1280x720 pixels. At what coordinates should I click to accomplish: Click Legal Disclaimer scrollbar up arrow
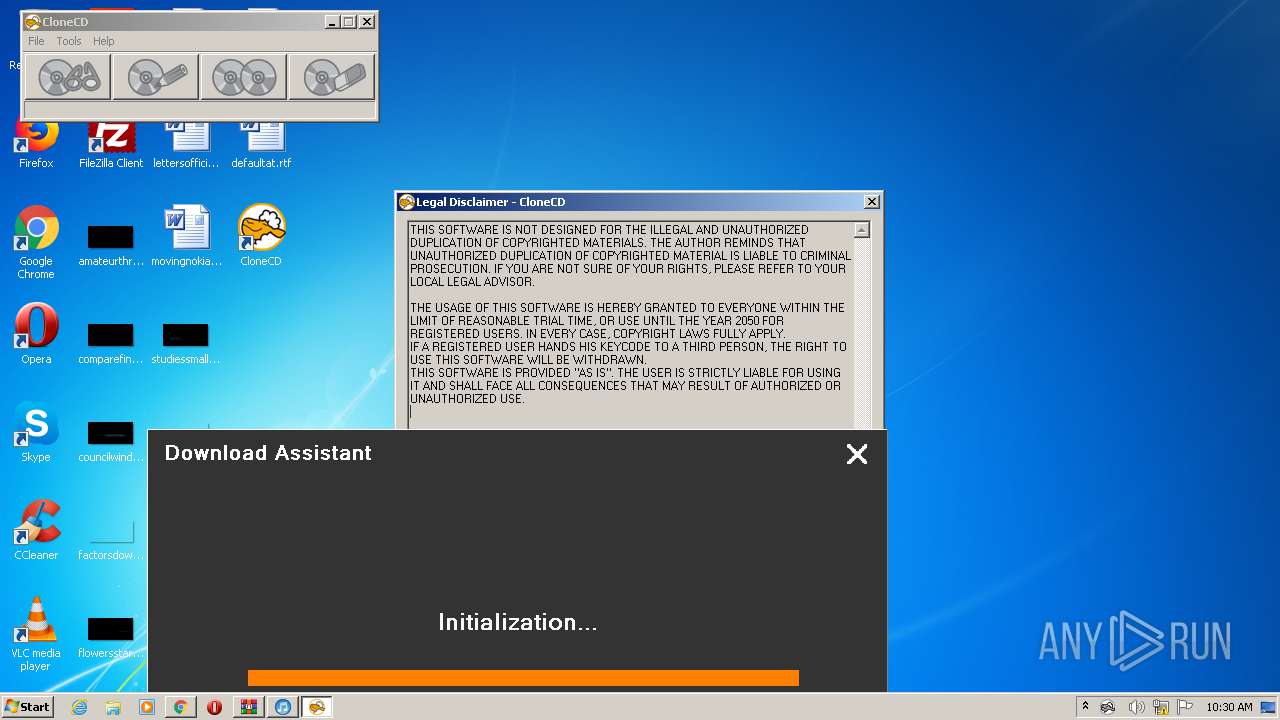pos(862,230)
